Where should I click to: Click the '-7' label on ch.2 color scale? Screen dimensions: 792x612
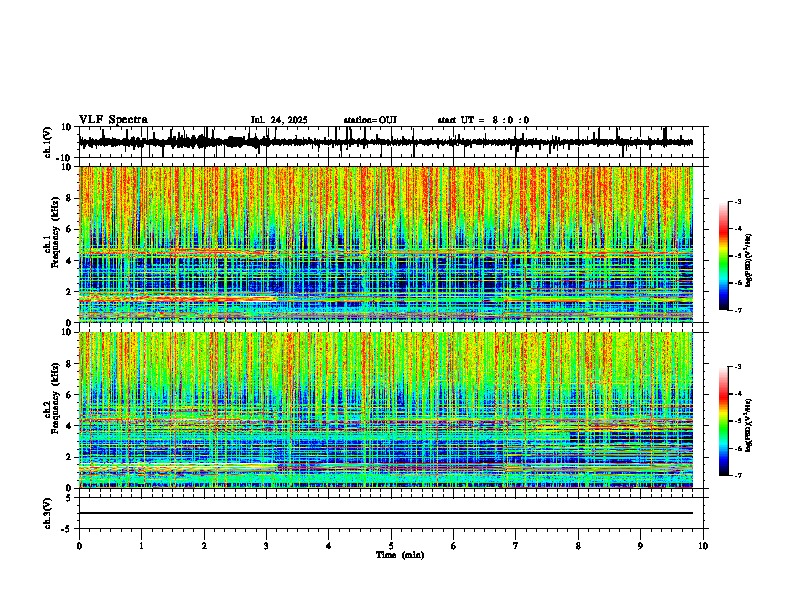click(x=738, y=476)
